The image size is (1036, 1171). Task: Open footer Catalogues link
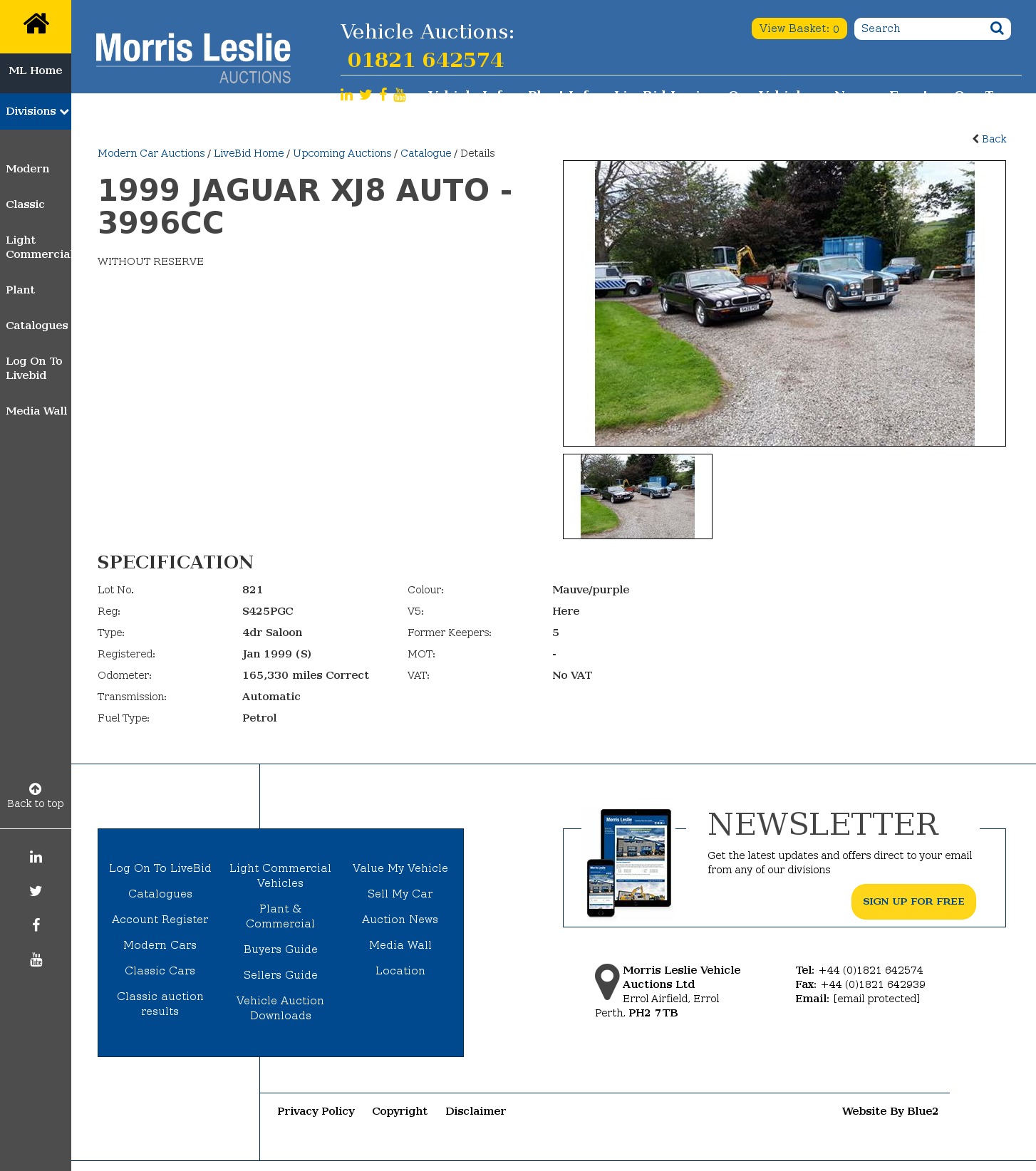point(160,894)
